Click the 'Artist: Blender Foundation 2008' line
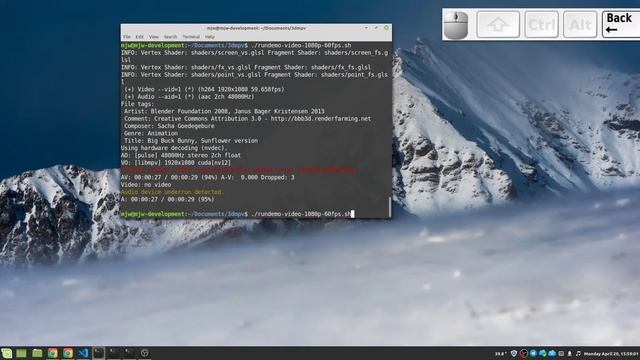 click(x=224, y=111)
